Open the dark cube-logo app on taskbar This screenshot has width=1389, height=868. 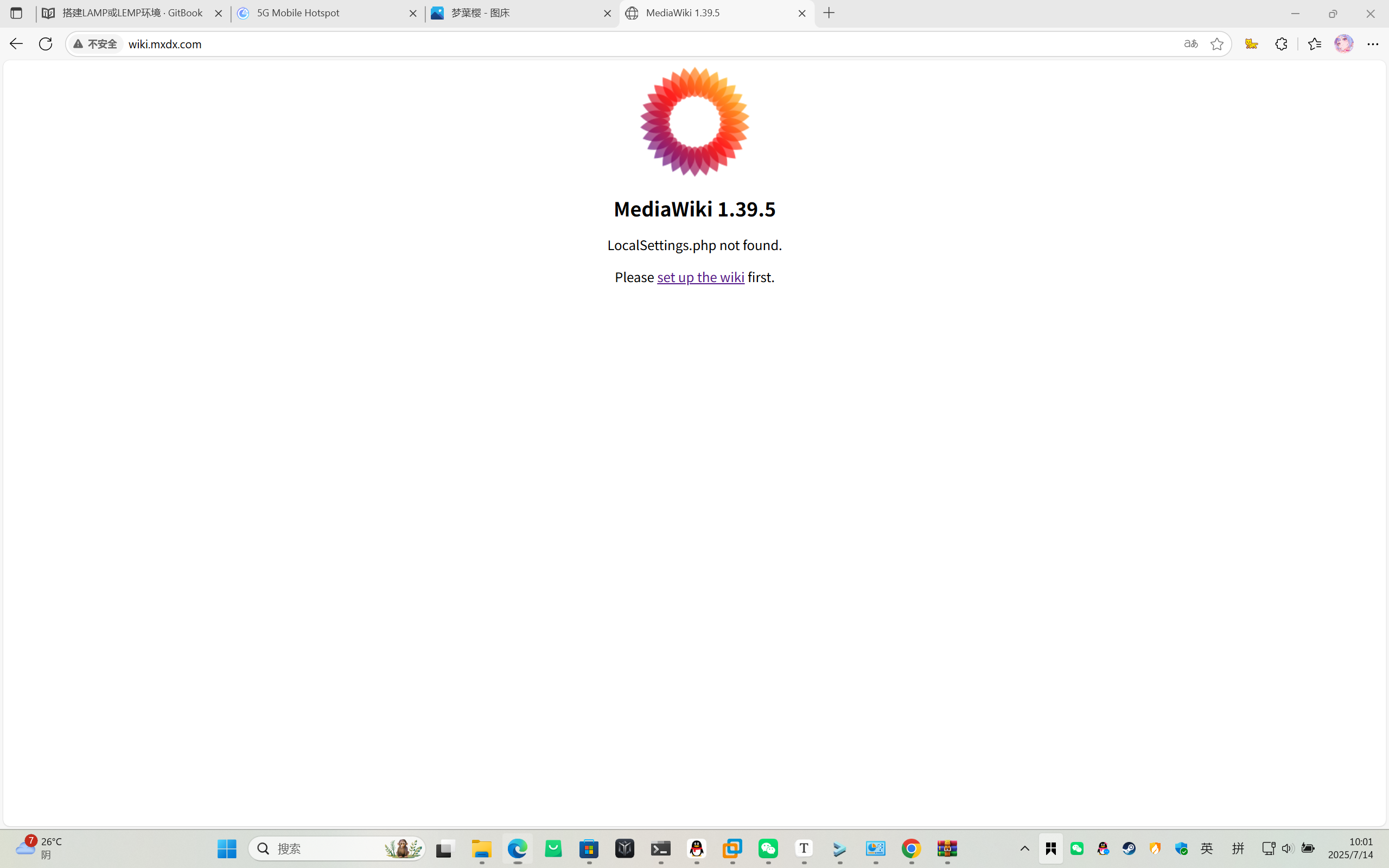point(625,848)
